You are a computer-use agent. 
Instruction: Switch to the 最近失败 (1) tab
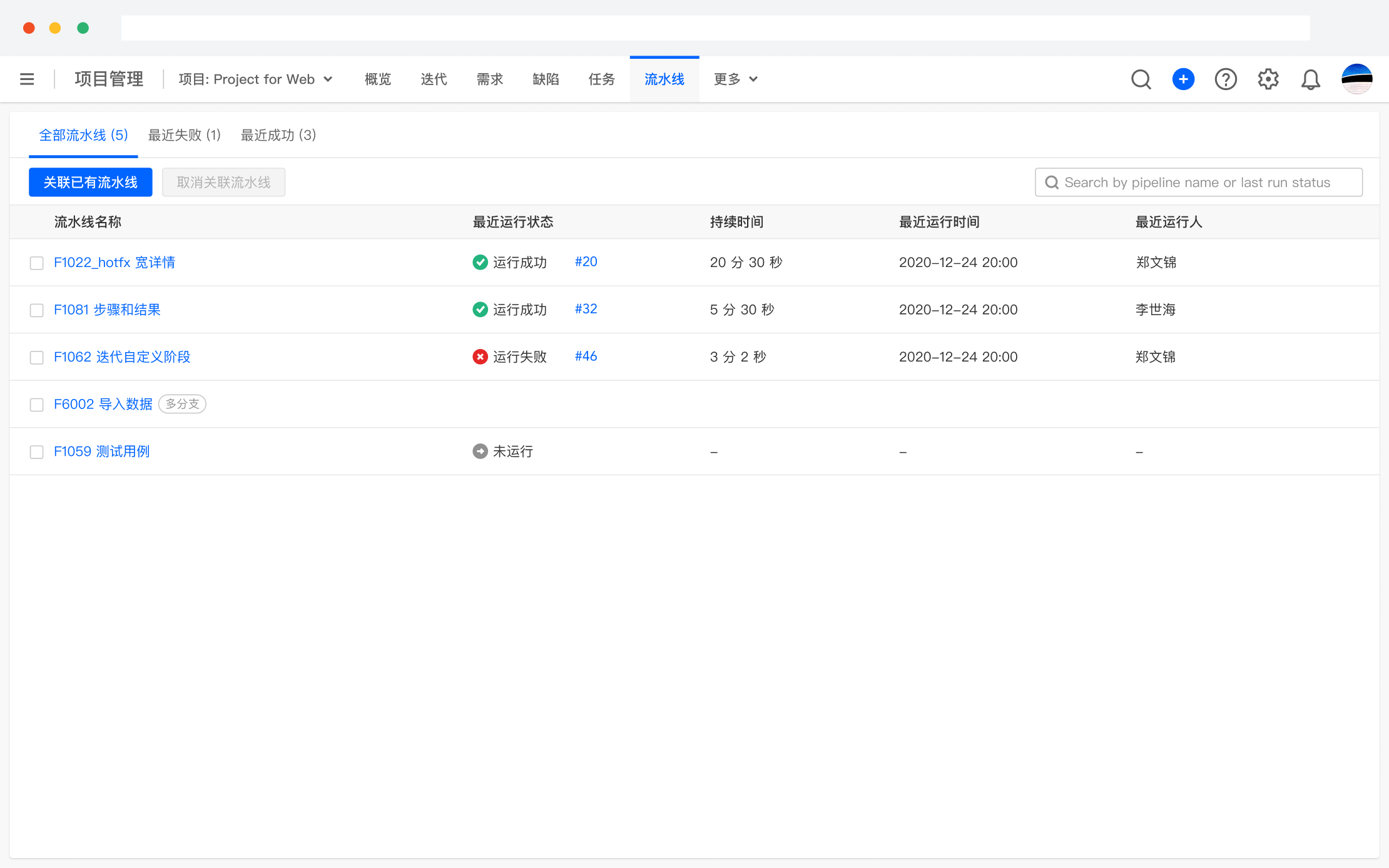[184, 135]
